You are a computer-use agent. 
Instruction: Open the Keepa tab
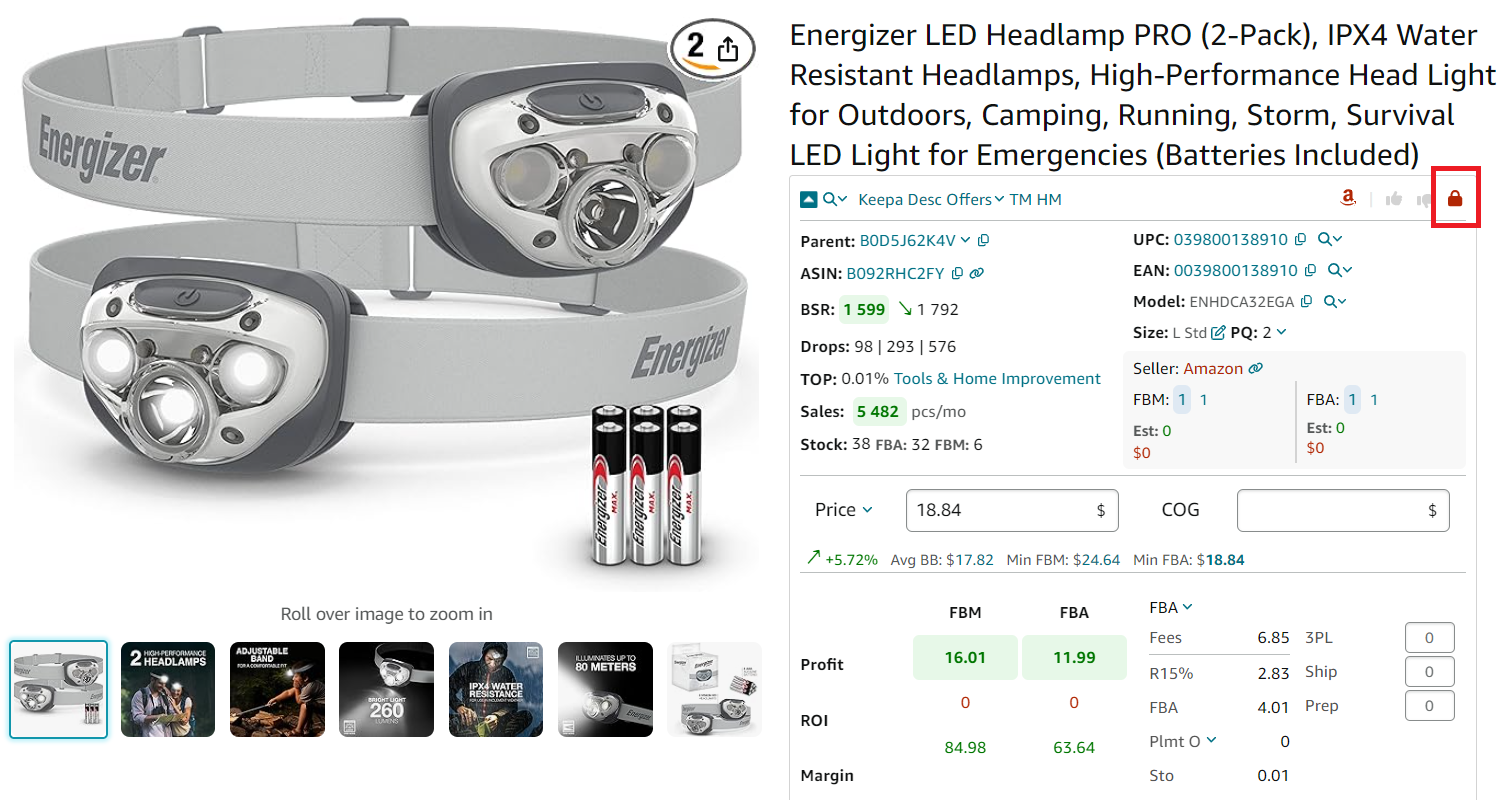pos(880,200)
